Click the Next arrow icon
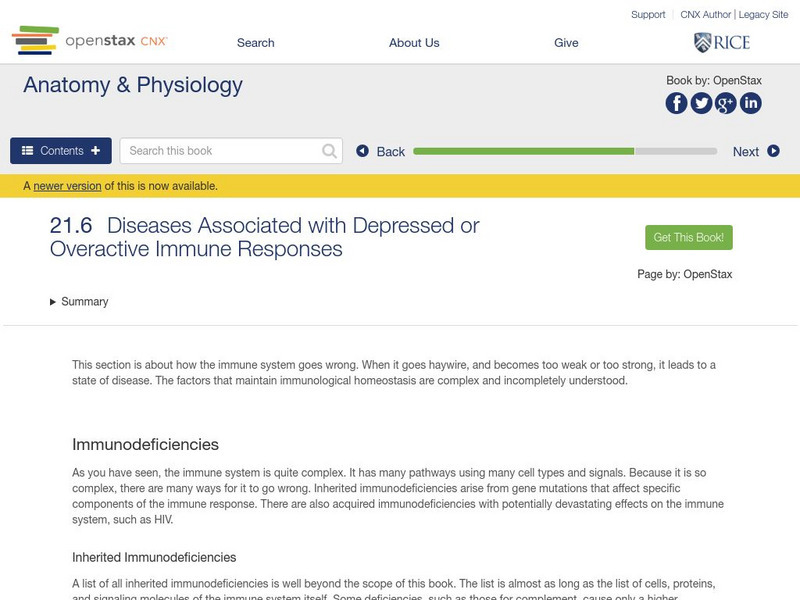Viewport: 800px width, 600px height. coord(773,151)
